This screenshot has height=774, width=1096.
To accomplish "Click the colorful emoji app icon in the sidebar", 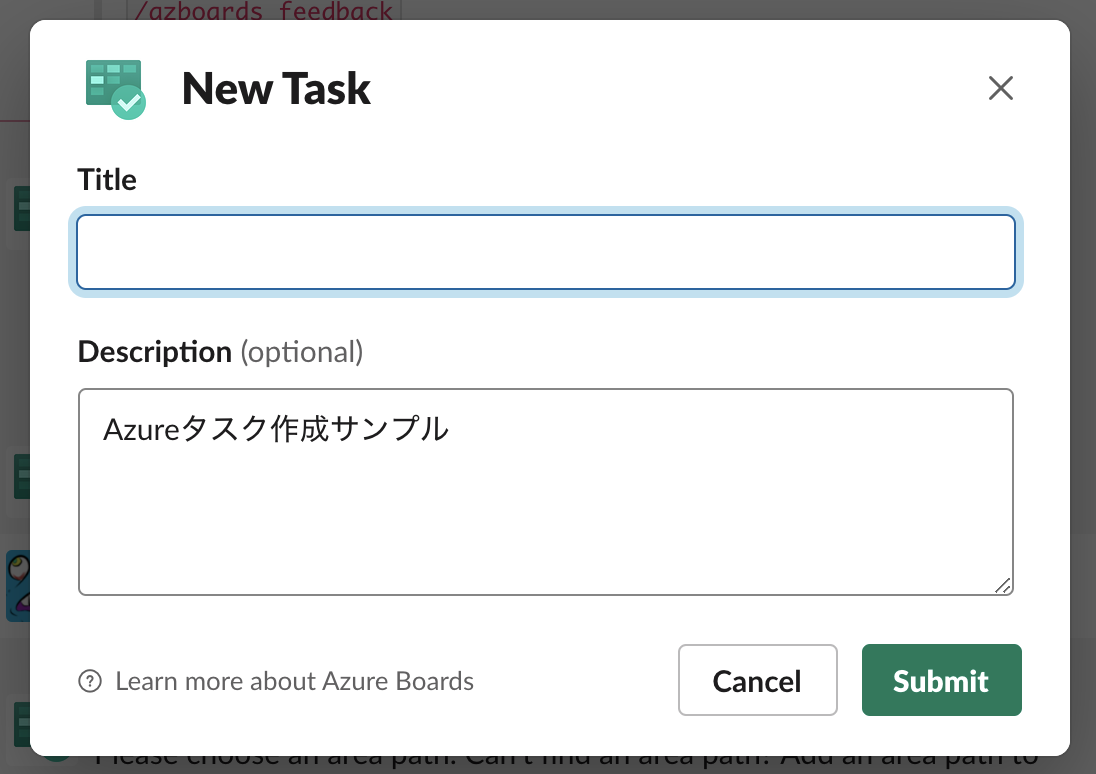I will coord(20,587).
